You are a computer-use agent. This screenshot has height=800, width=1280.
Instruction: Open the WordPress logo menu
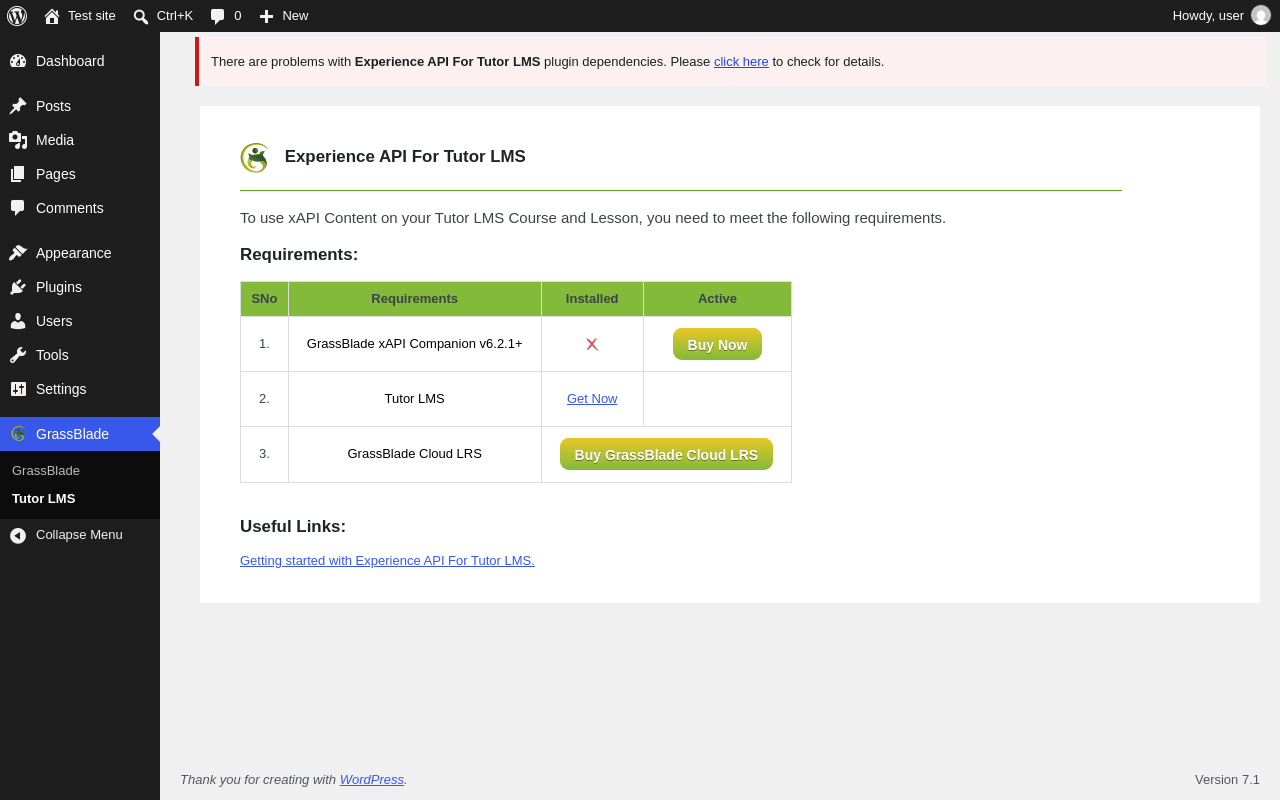click(17, 16)
